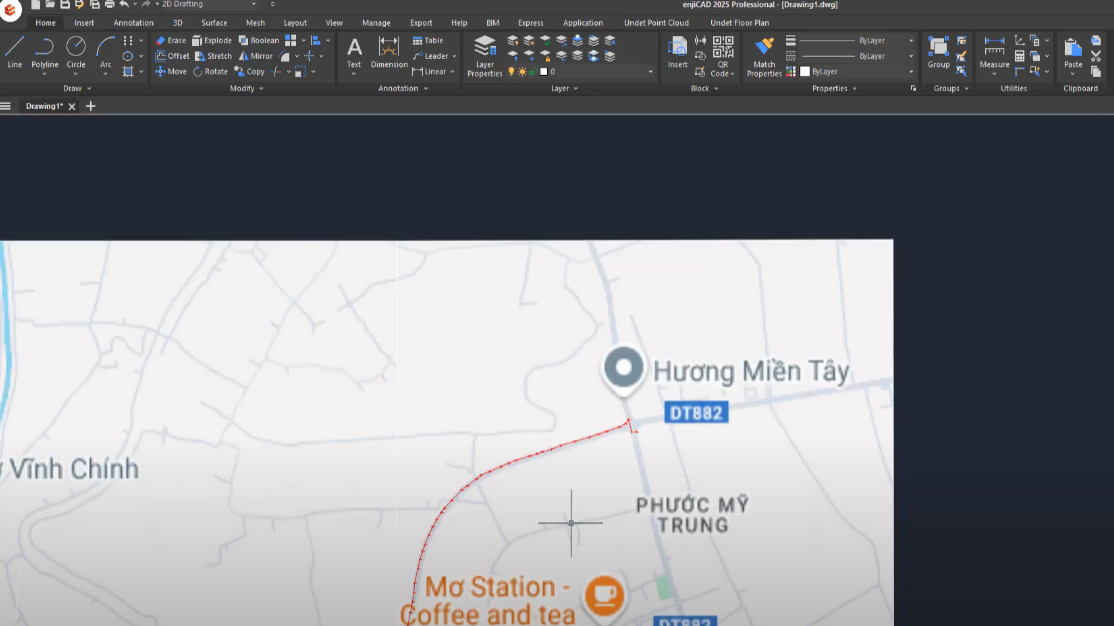This screenshot has height=626, width=1114.
Task: Expand the Block panel
Action: click(705, 88)
